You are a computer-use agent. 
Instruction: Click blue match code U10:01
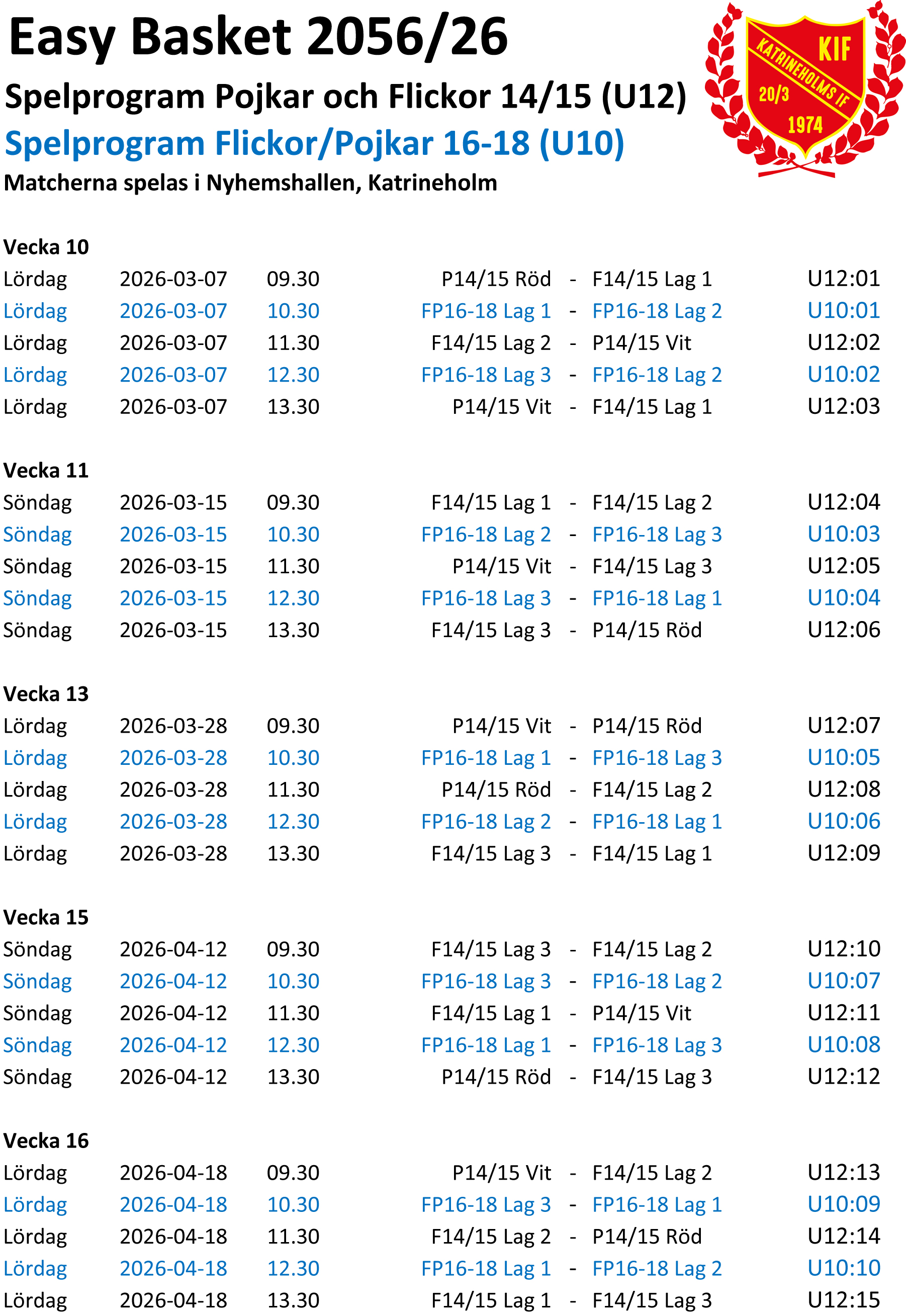click(x=844, y=310)
